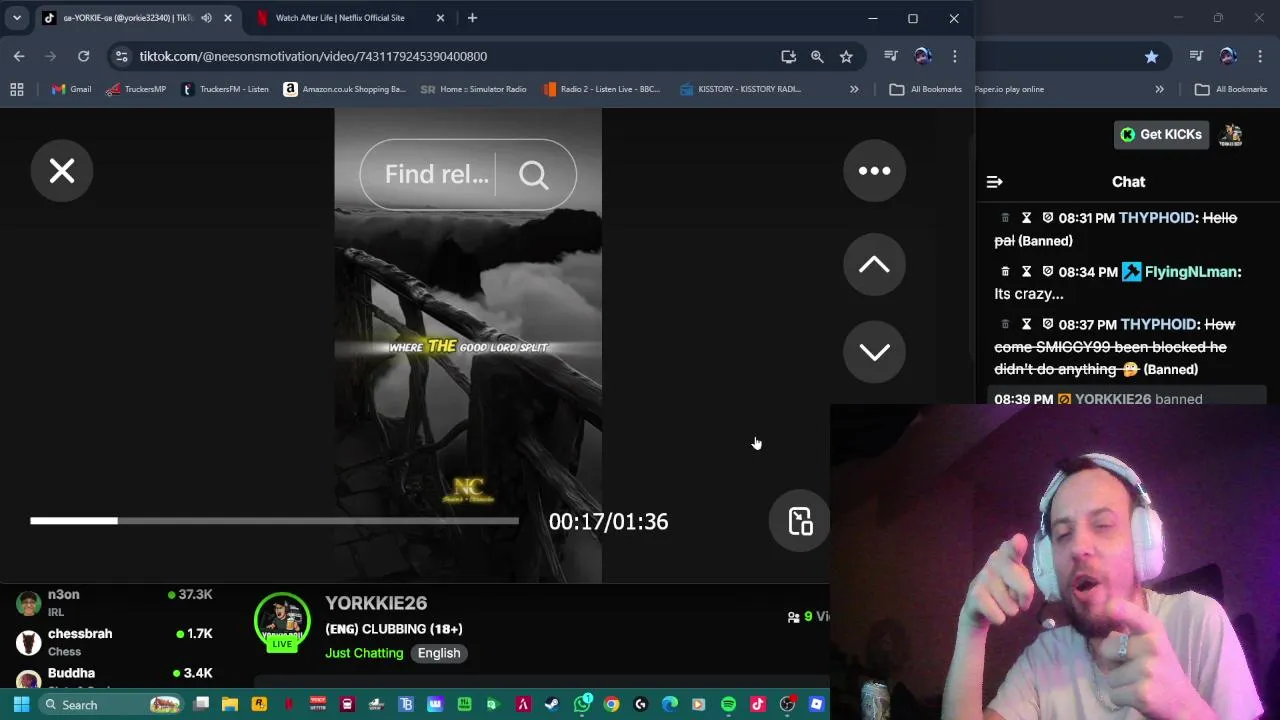Go back in browser history
The image size is (1280, 720).
coord(19,56)
